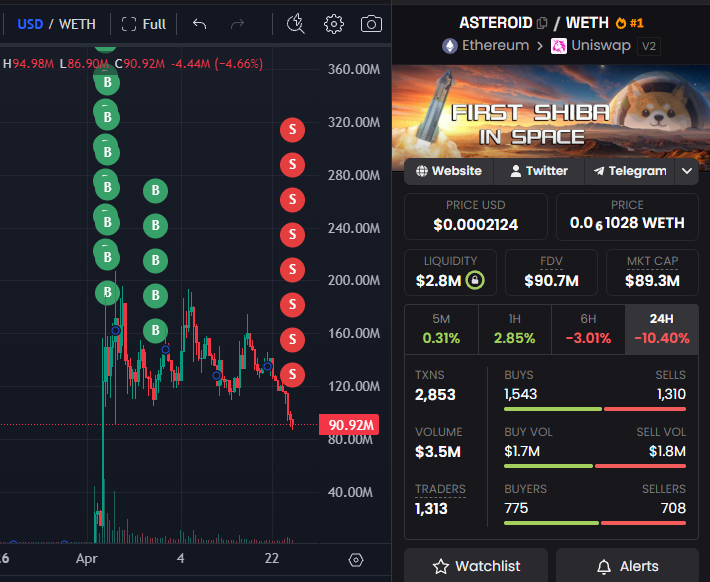Image resolution: width=710 pixels, height=582 pixels.
Task: Open the token Twitter link
Action: point(539,171)
